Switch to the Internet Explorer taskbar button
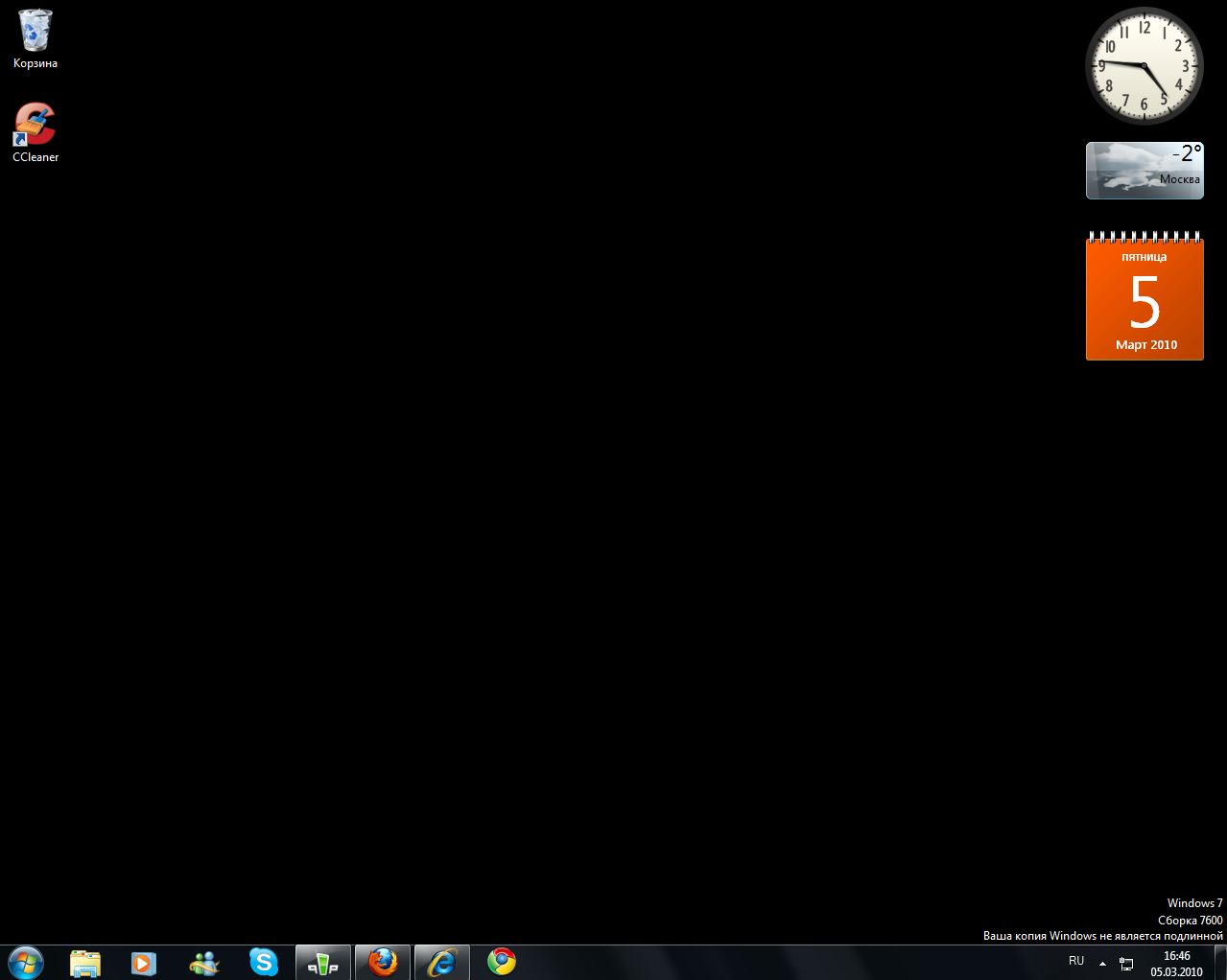This screenshot has width=1227, height=980. click(x=442, y=963)
